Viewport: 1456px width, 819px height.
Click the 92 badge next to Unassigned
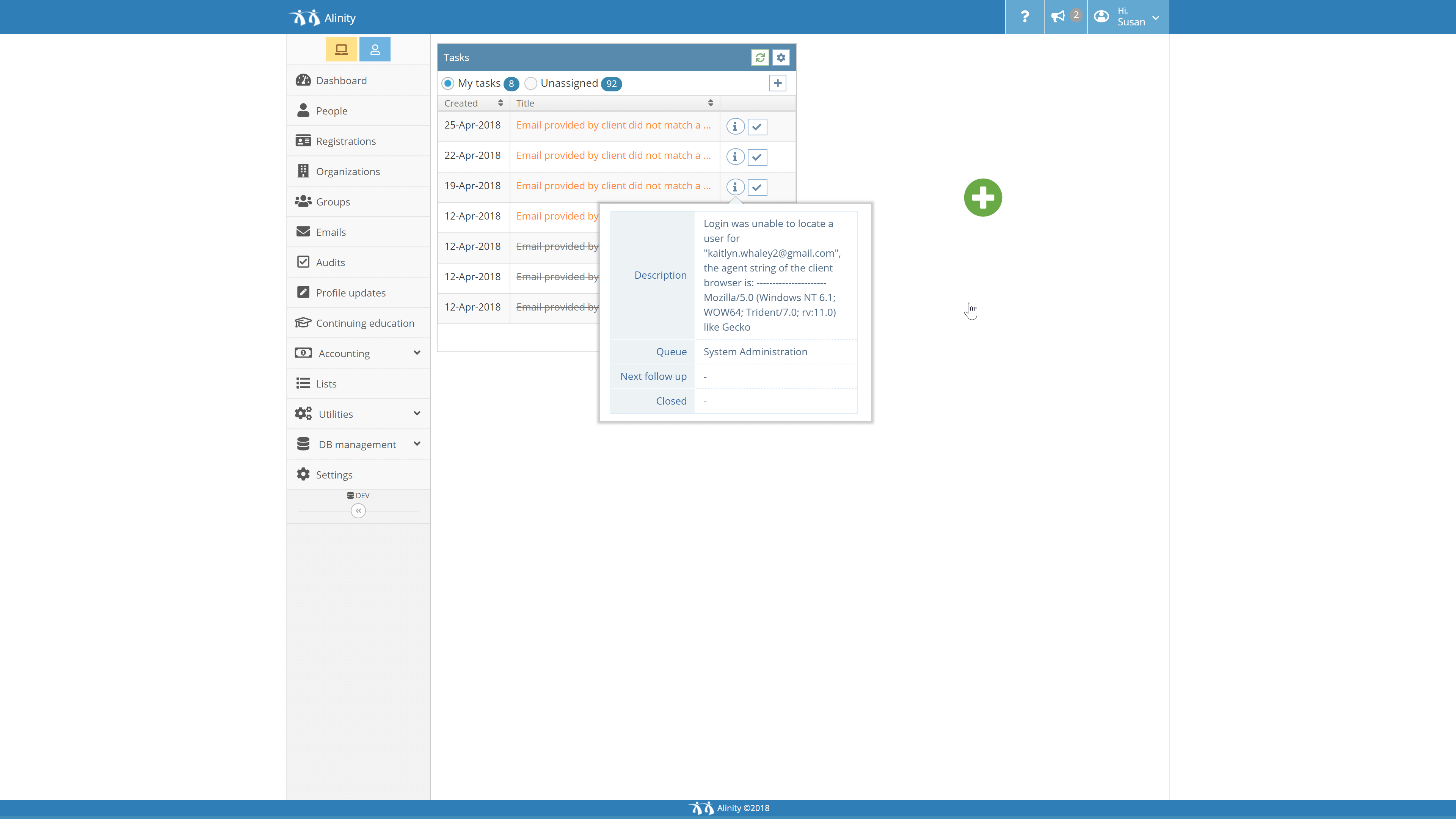pyautogui.click(x=612, y=84)
